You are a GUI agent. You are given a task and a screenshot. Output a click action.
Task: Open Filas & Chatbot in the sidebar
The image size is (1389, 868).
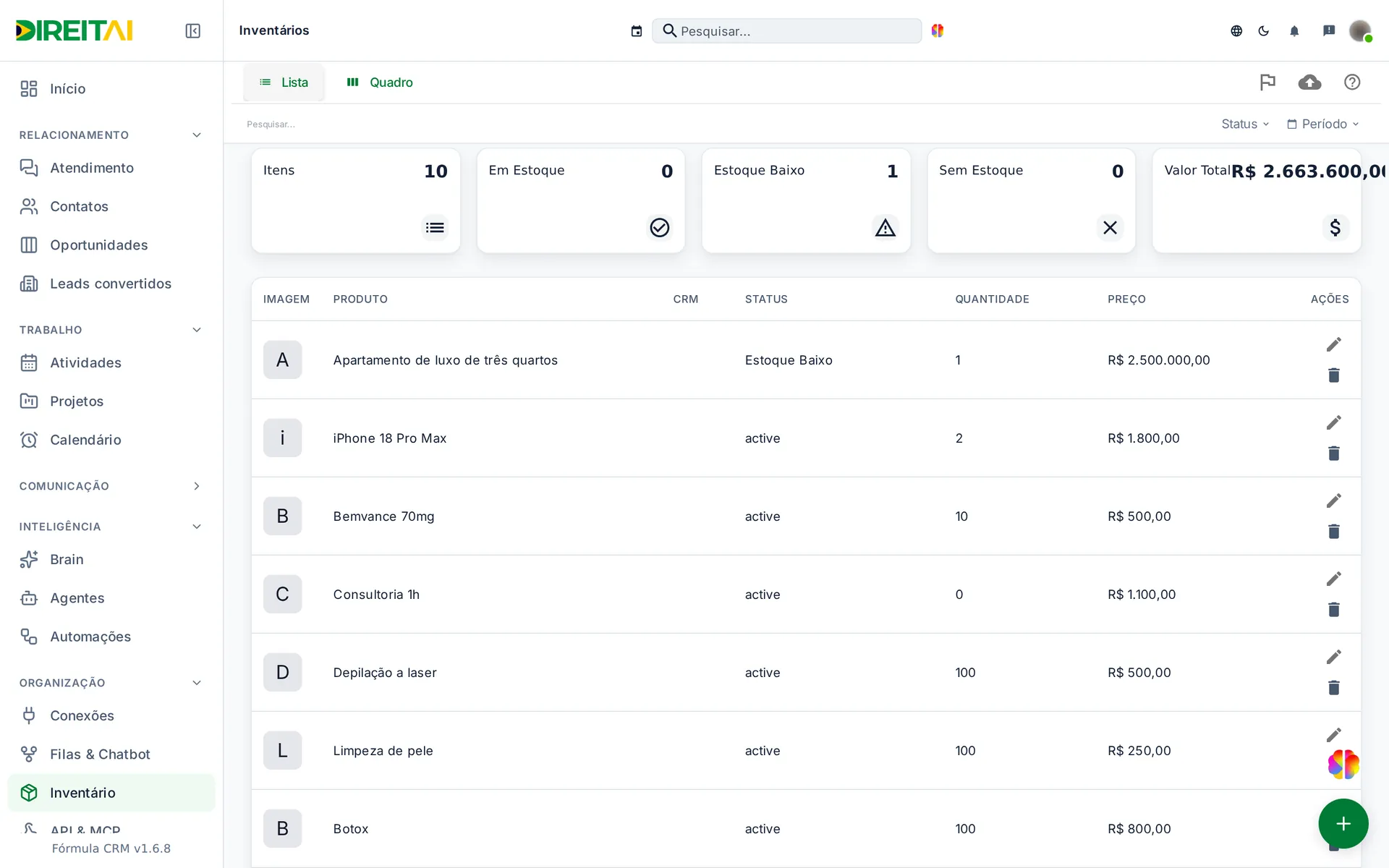click(x=111, y=754)
